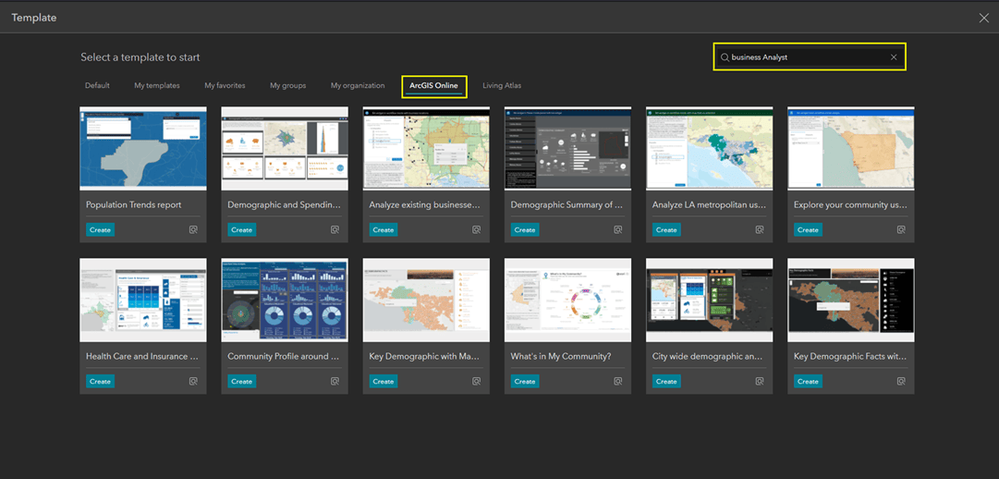Open the Population Trends report thumbnail
Screen dimensions: 999x479
pyautogui.click(x=143, y=148)
